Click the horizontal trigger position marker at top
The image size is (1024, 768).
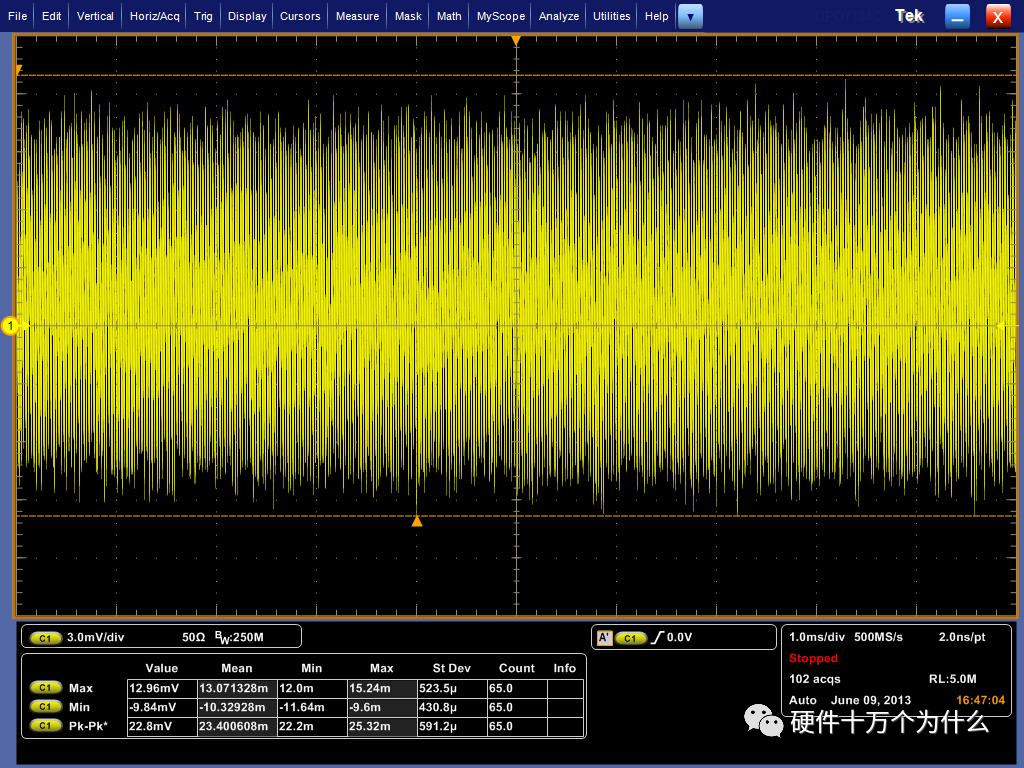pos(516,41)
